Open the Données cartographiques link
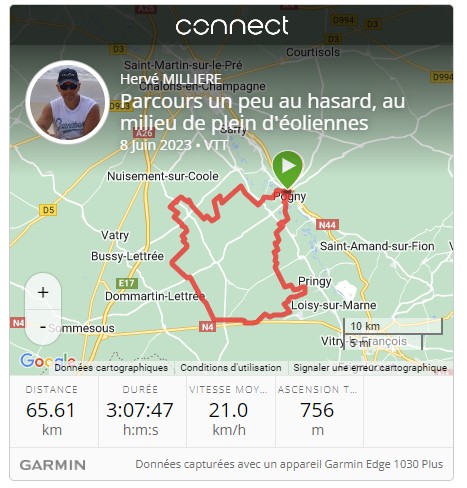 [111, 368]
